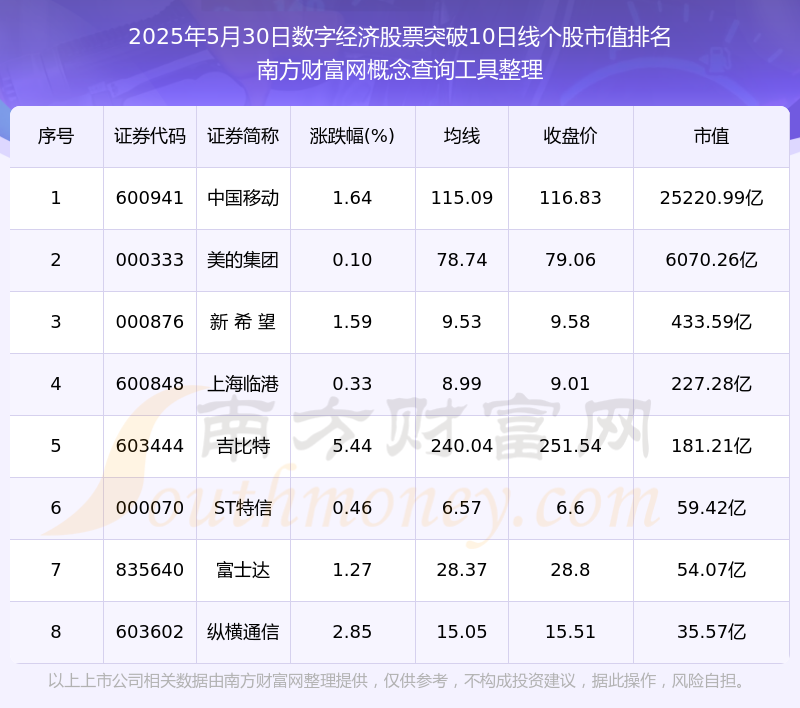The height and width of the screenshot is (708, 800).
Task: Click change percentage 1.59
Action: [x=352, y=322]
